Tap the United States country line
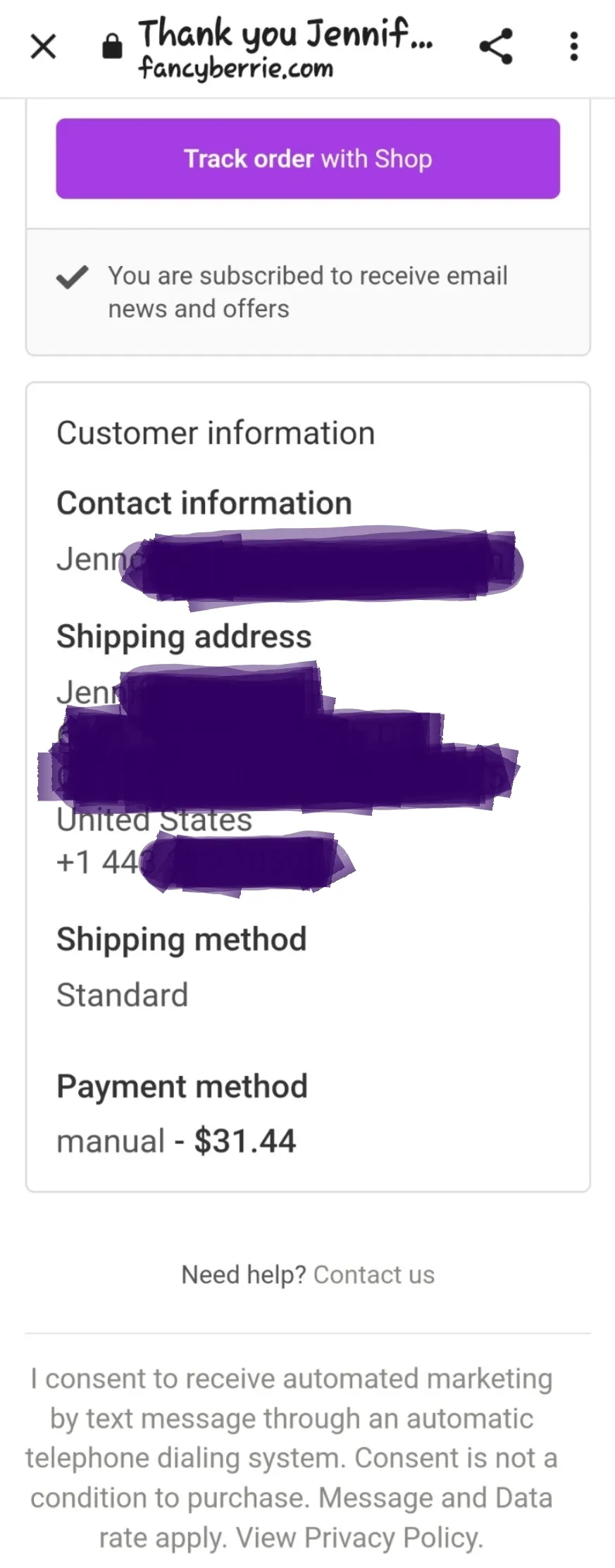Image resolution: width=615 pixels, height=1568 pixels. [154, 821]
